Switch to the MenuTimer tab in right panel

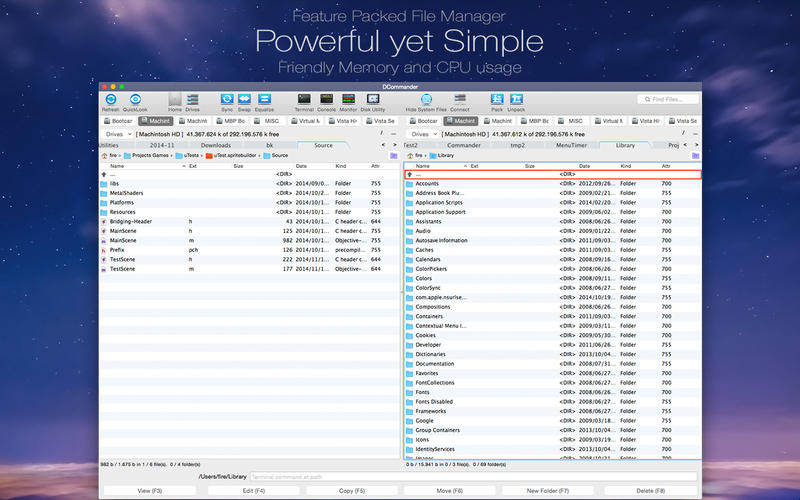click(570, 145)
